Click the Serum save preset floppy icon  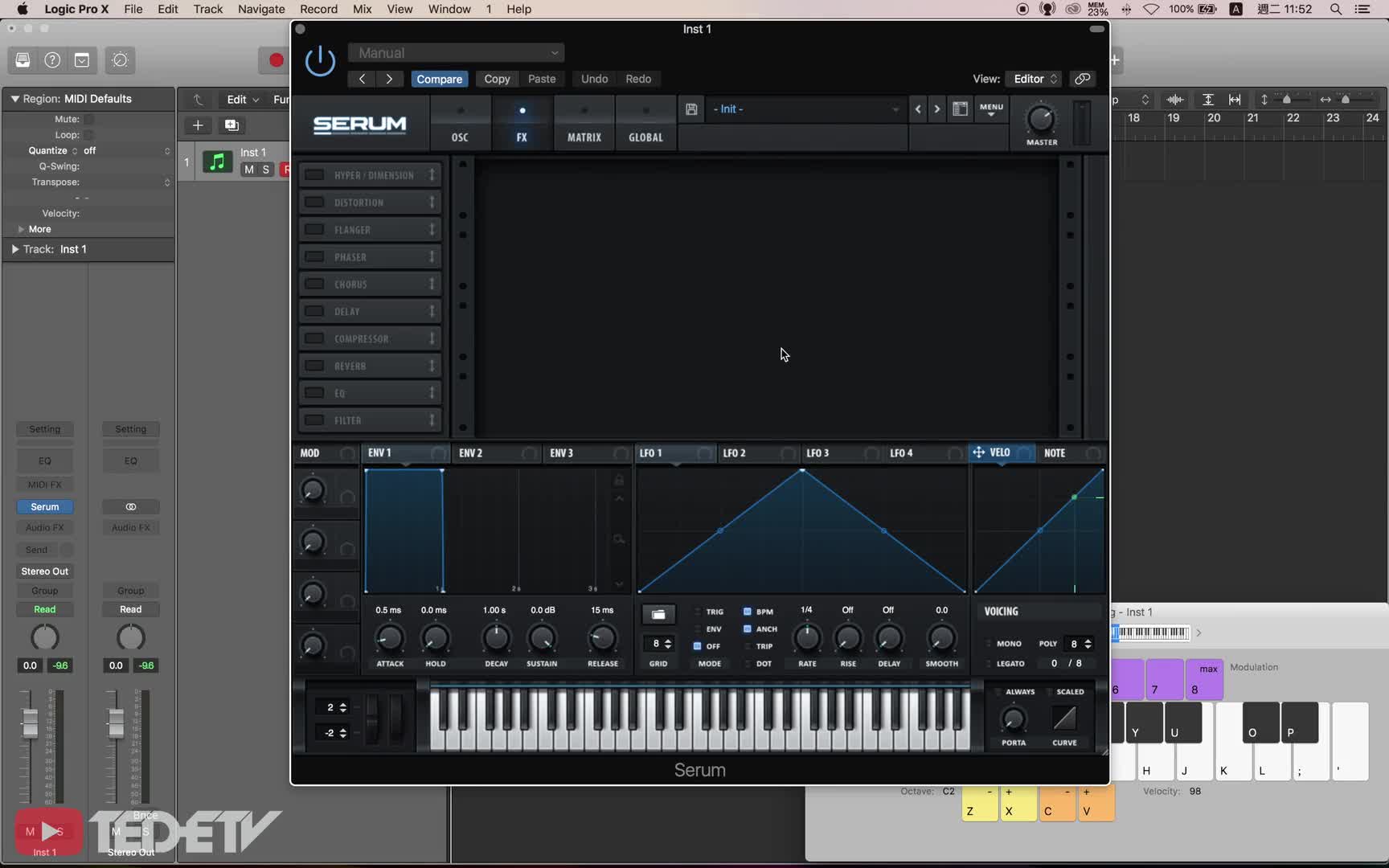pyautogui.click(x=691, y=109)
